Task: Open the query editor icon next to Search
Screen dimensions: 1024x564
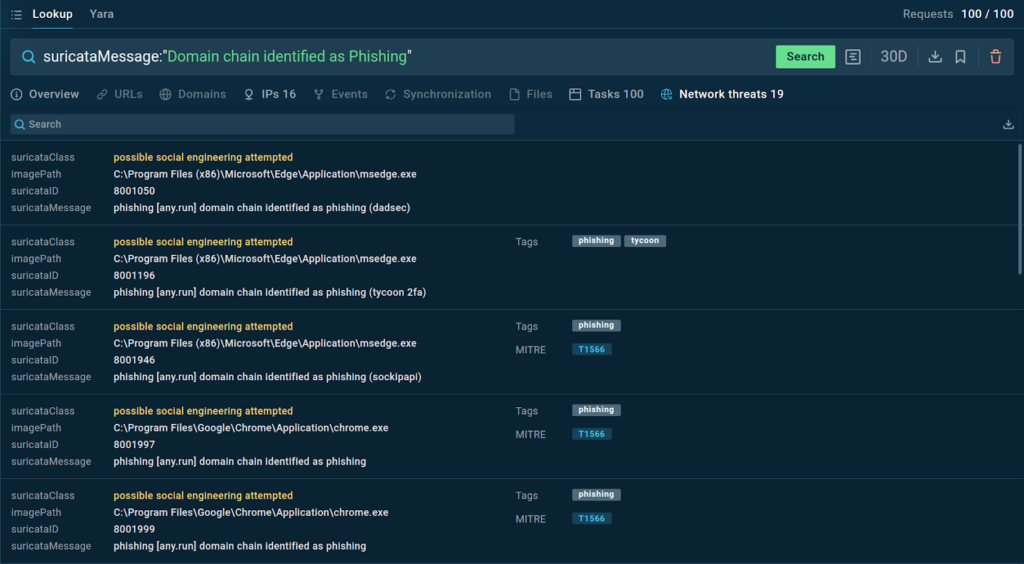Action: click(852, 57)
